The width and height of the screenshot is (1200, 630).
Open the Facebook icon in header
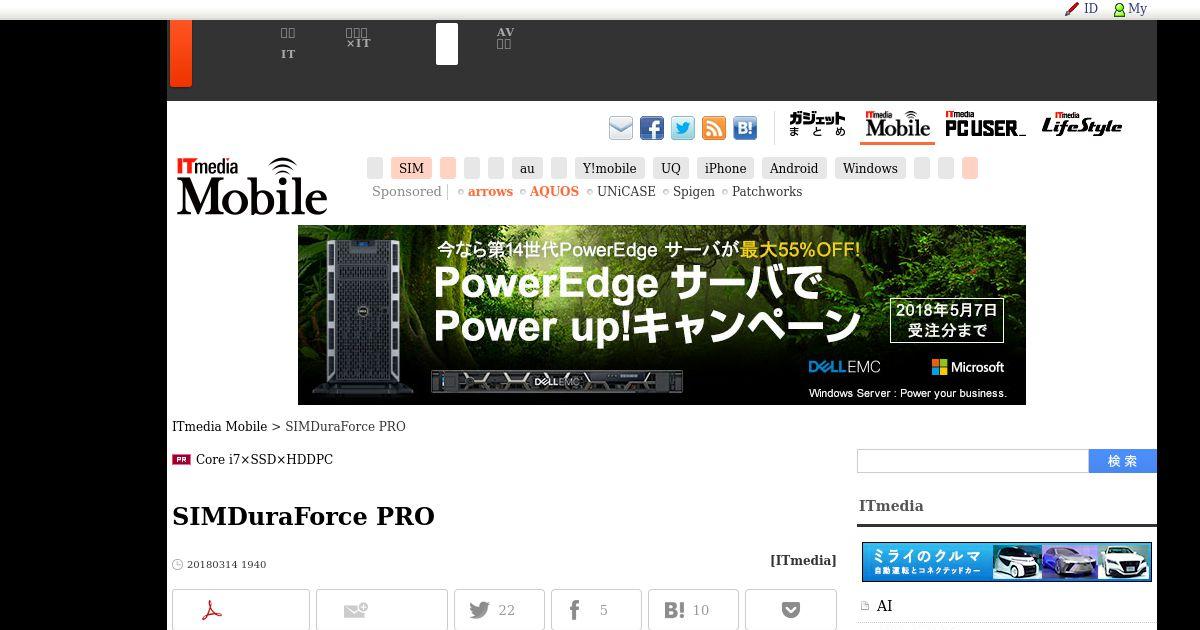coord(652,128)
